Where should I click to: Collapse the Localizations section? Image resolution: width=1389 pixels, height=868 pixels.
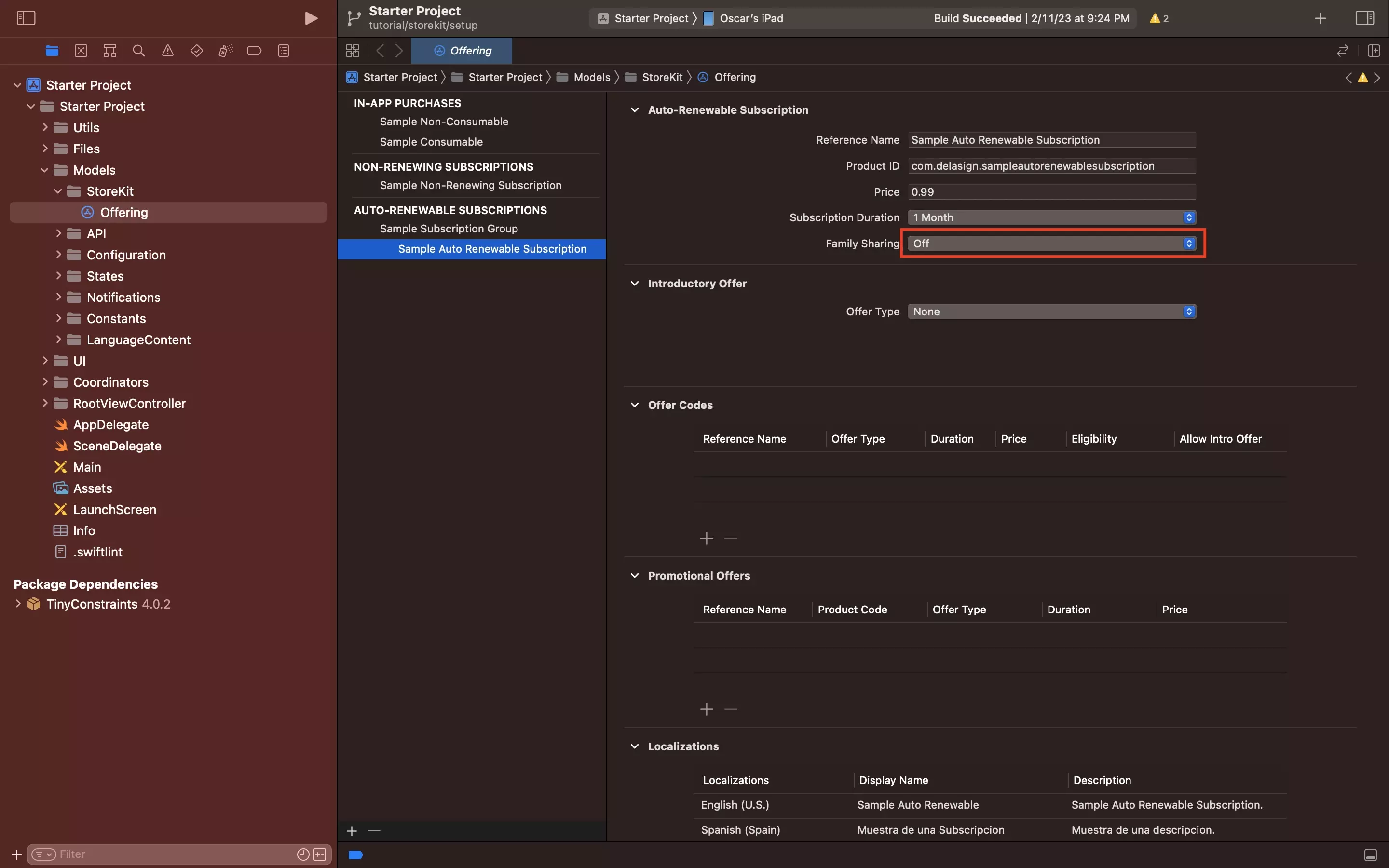[x=634, y=746]
